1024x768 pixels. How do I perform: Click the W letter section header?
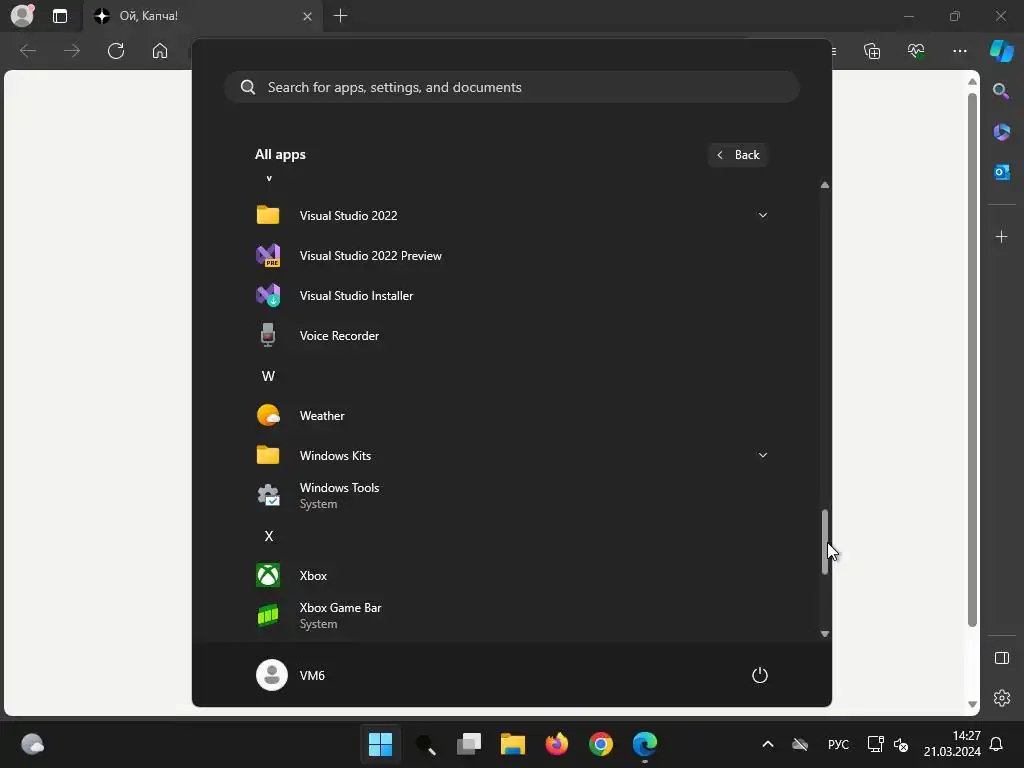pos(268,376)
